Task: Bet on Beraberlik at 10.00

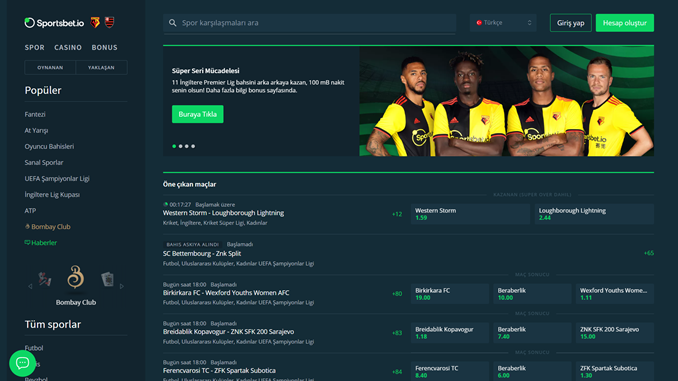Action: [x=532, y=294]
